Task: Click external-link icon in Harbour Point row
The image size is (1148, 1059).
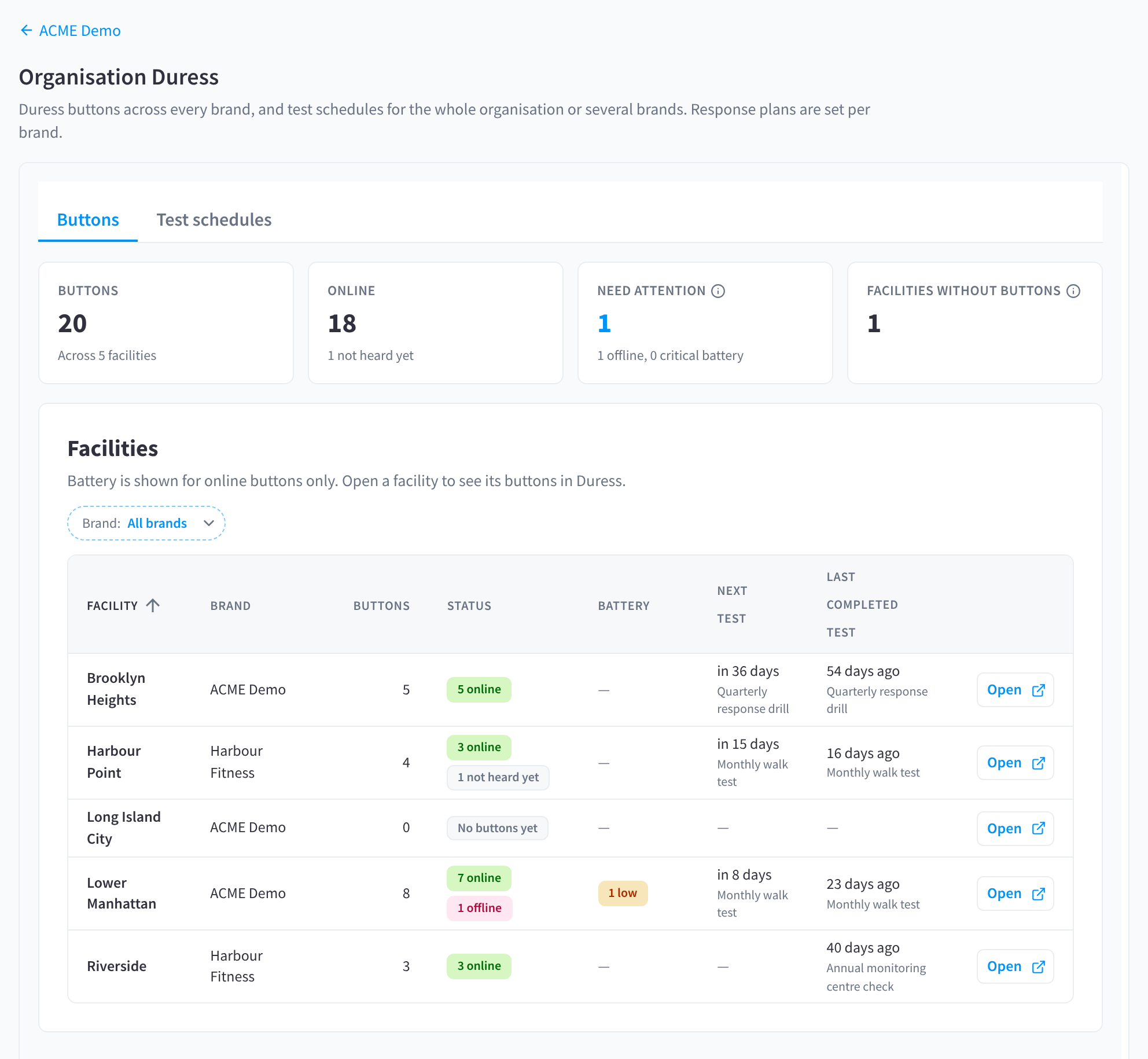Action: point(1039,763)
